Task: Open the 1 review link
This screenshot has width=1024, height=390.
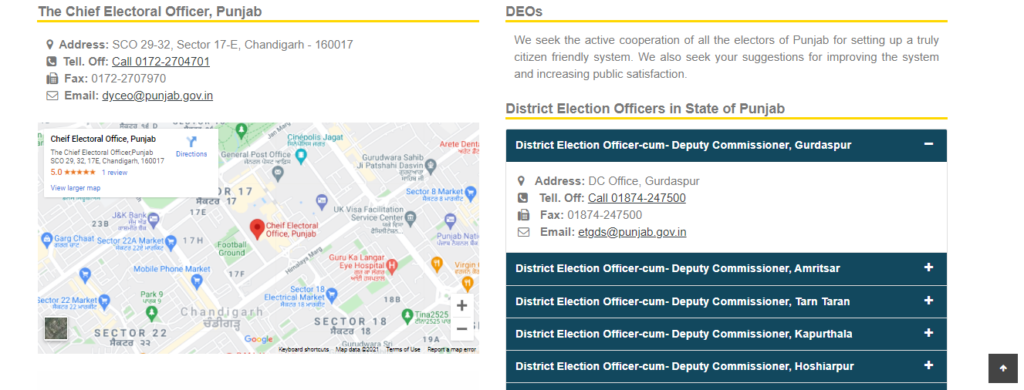Action: tap(114, 172)
